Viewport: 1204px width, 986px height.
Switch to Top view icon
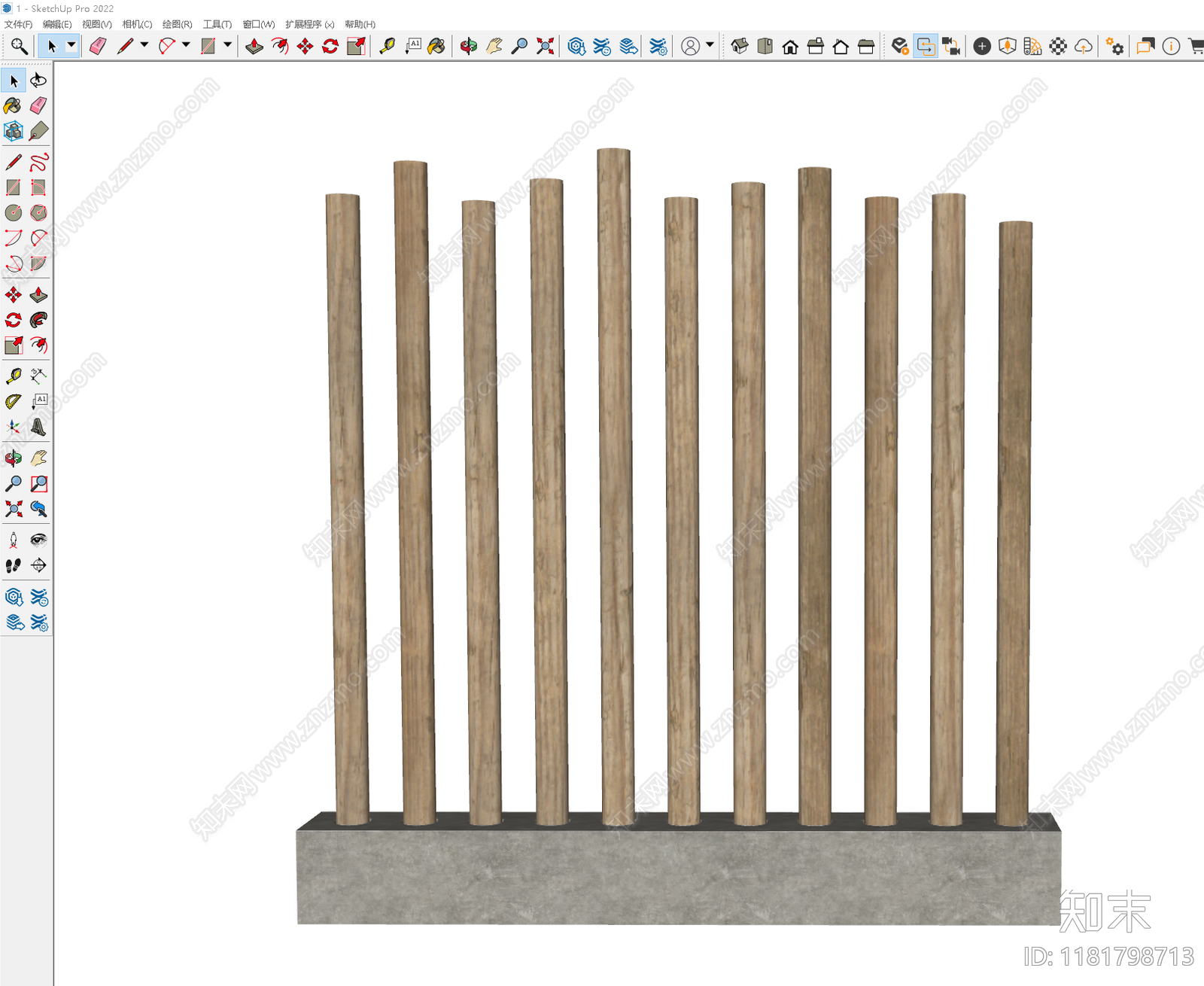[x=765, y=47]
